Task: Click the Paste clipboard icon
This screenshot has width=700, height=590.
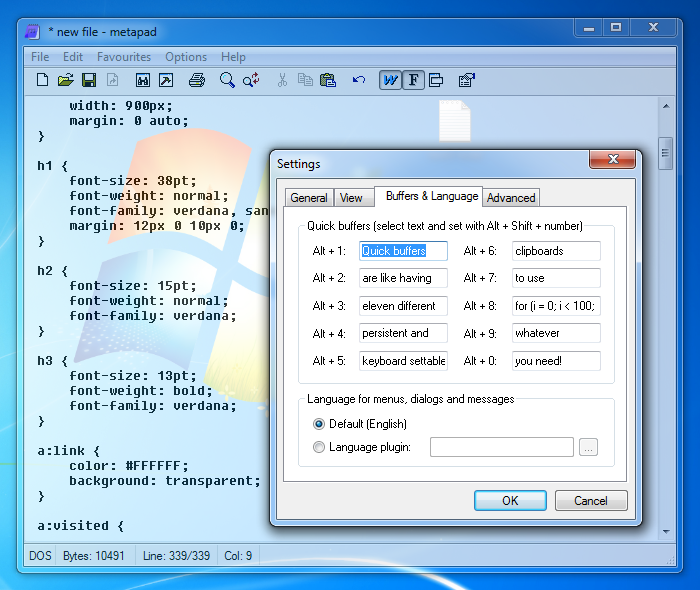Action: [x=327, y=80]
